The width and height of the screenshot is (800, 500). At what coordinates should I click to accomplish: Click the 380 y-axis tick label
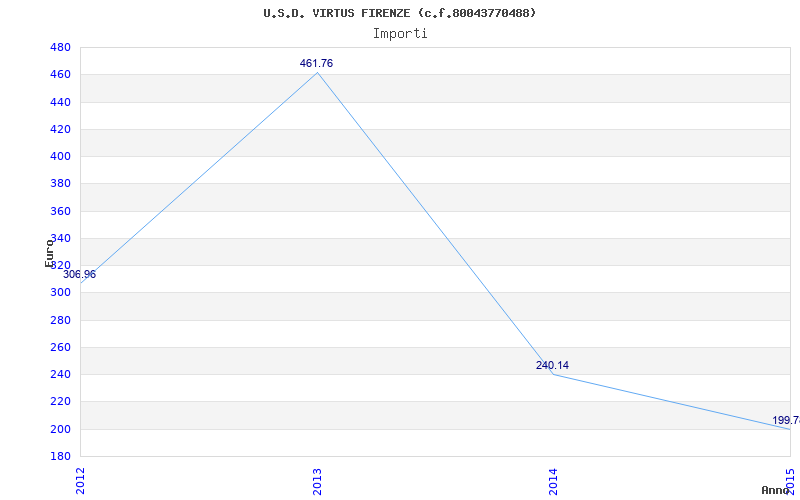[x=60, y=184]
